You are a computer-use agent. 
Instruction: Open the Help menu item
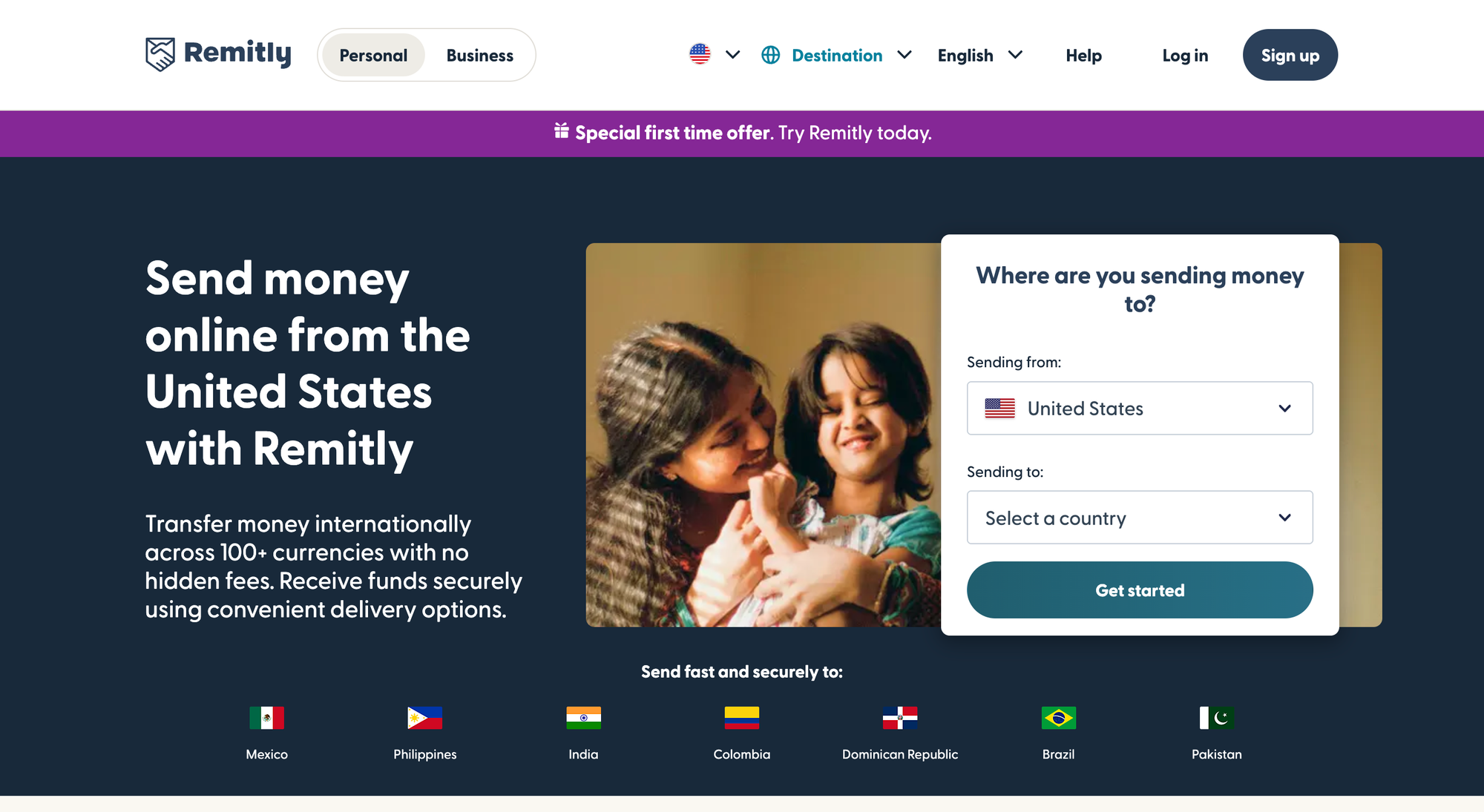(x=1083, y=55)
